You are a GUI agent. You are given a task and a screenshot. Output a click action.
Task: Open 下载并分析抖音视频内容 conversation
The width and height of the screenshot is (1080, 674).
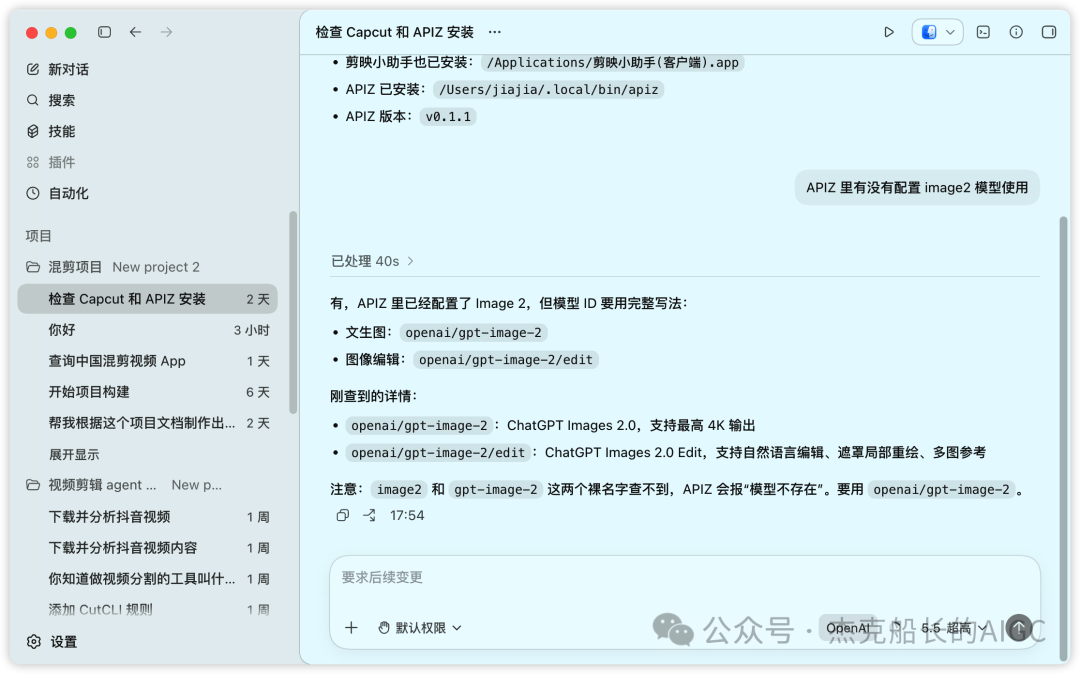(x=148, y=547)
